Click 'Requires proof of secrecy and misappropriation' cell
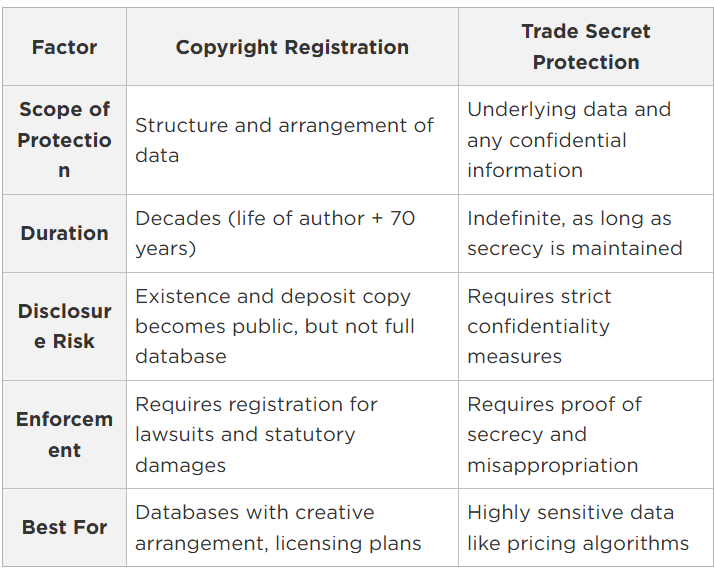714x568 pixels. click(554, 434)
